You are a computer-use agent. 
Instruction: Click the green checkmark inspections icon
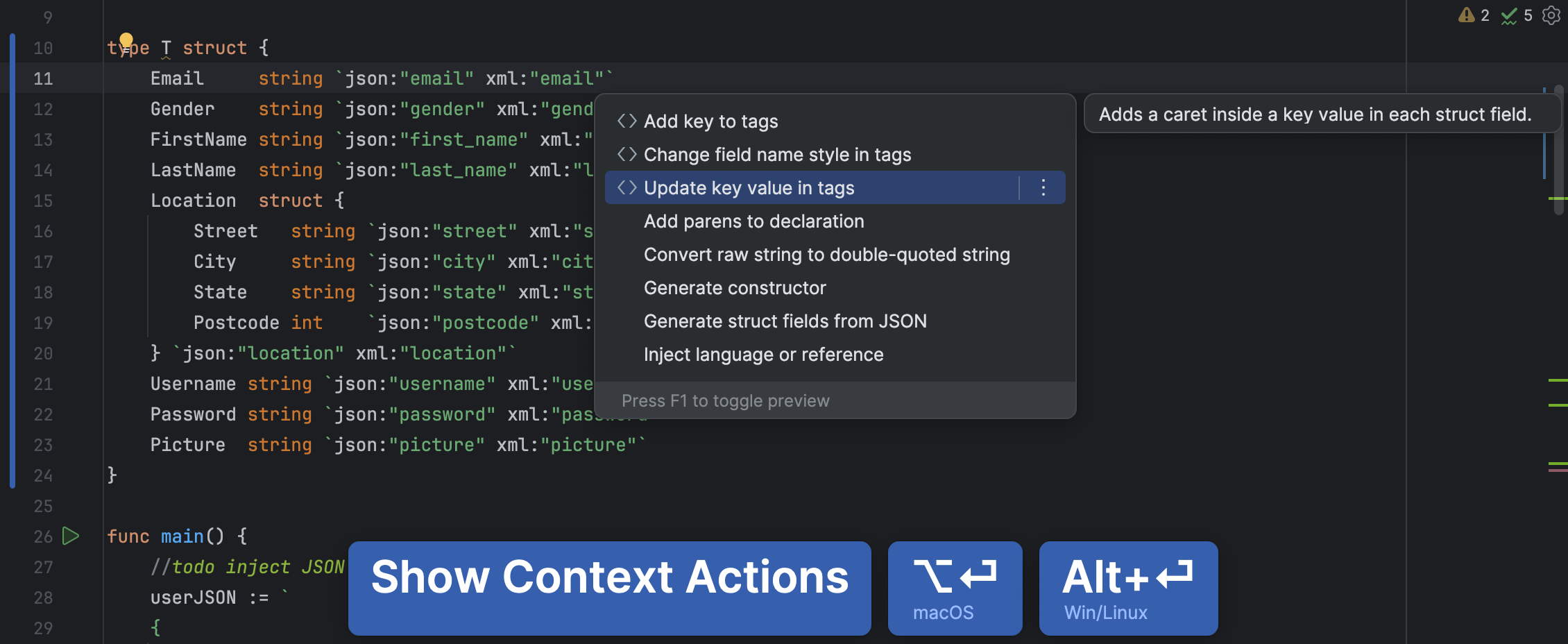coord(1510,15)
